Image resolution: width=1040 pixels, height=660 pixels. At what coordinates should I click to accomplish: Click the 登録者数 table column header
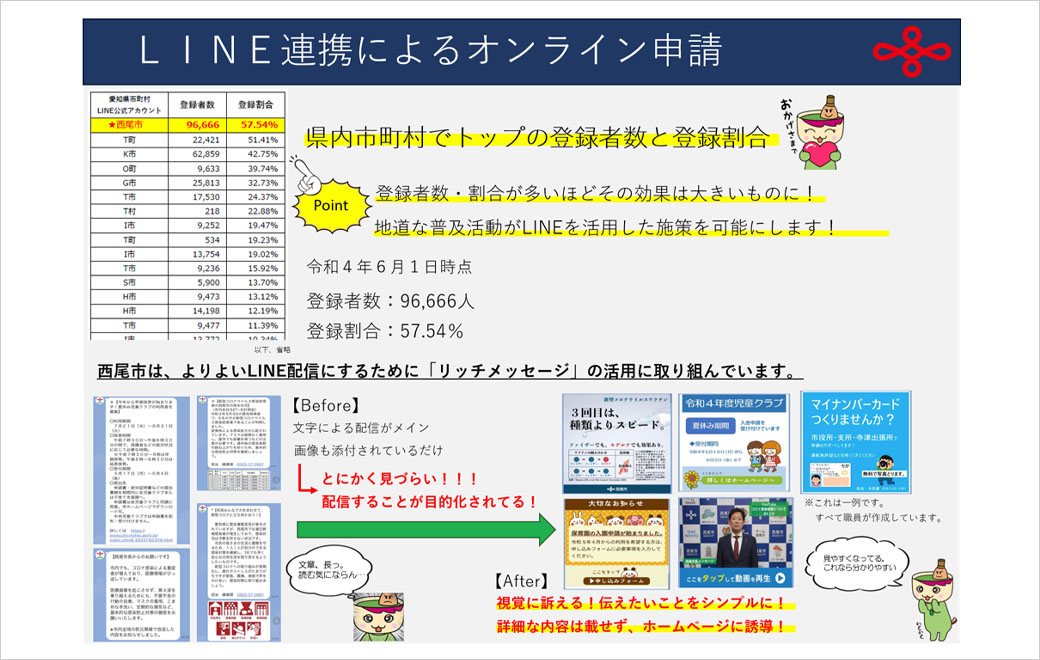[x=198, y=105]
